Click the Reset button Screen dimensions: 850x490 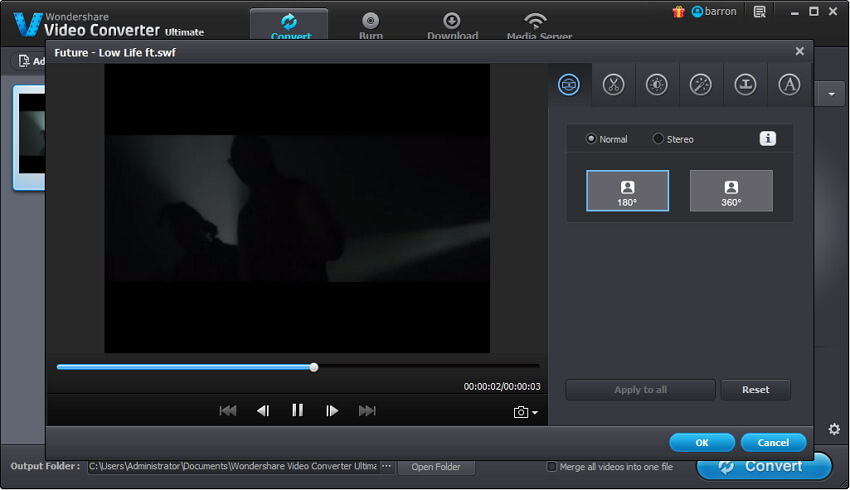pyautogui.click(x=755, y=390)
